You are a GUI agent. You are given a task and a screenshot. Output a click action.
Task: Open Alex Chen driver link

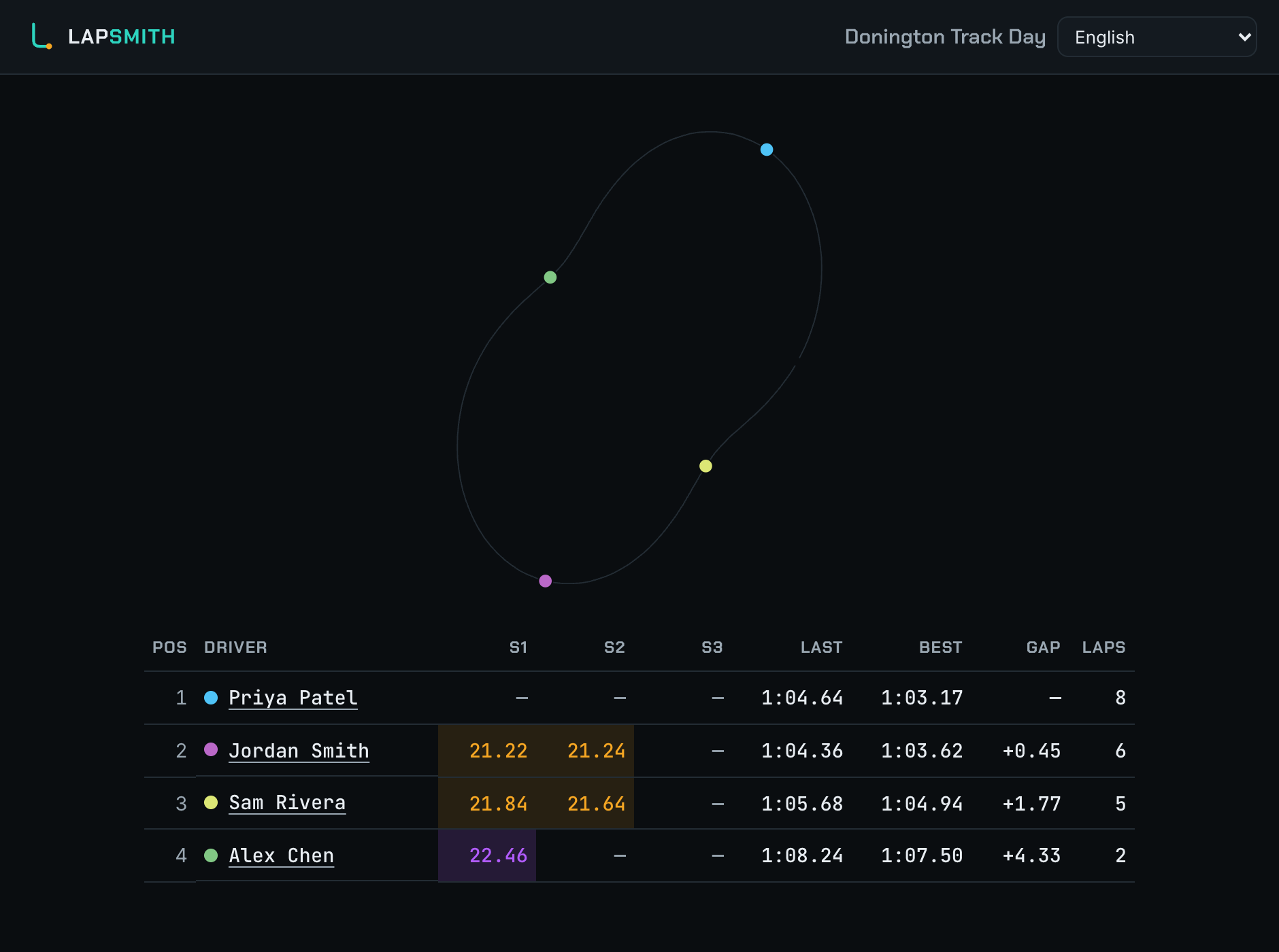[x=281, y=855]
